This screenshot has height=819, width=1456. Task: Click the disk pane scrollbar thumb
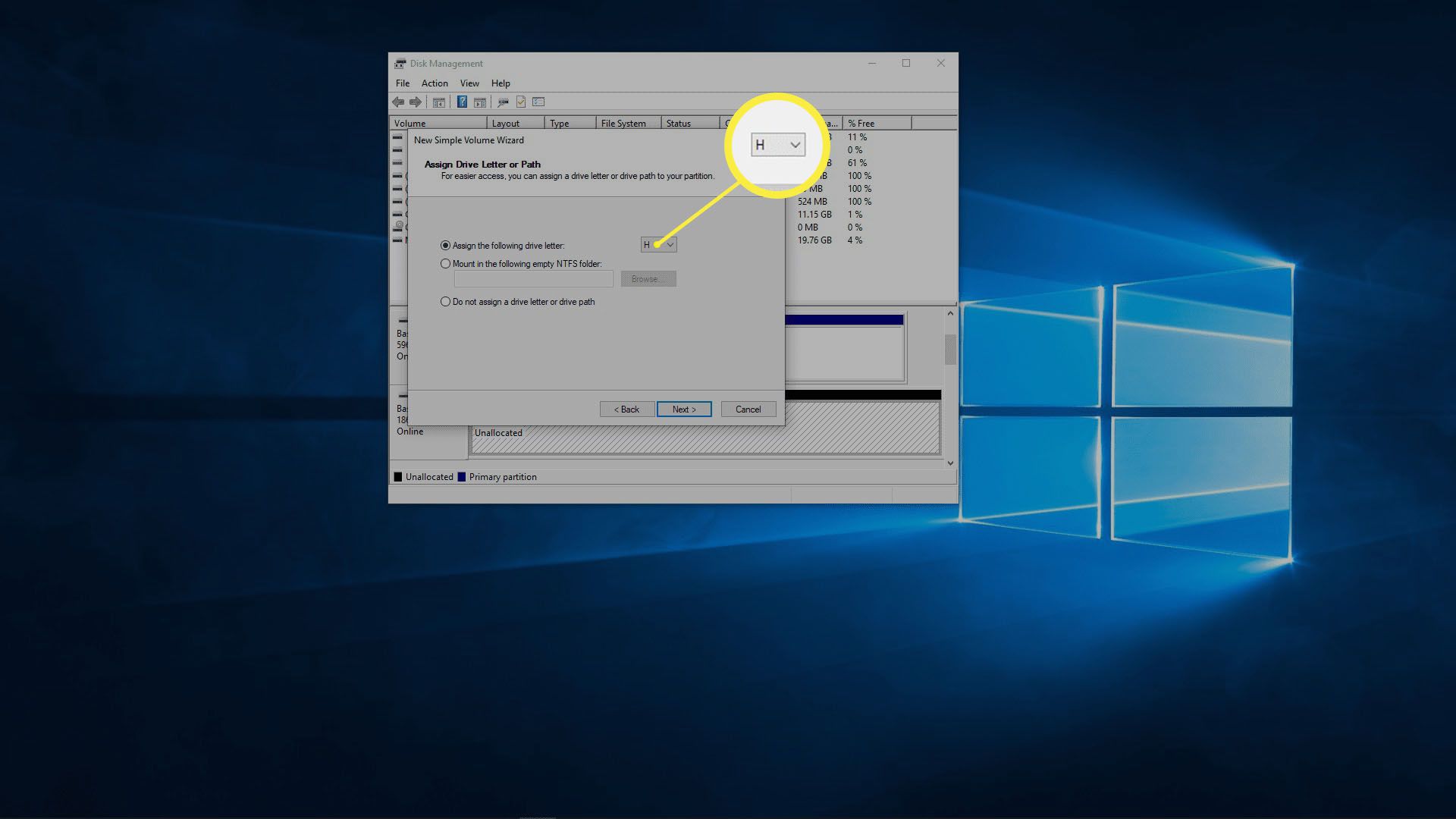(x=950, y=350)
